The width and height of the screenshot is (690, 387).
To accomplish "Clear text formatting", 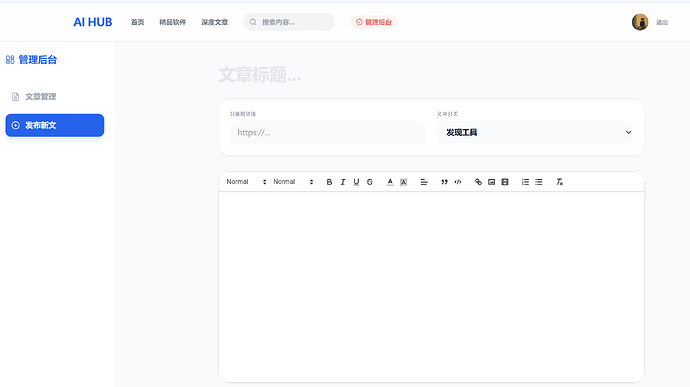I will [559, 182].
